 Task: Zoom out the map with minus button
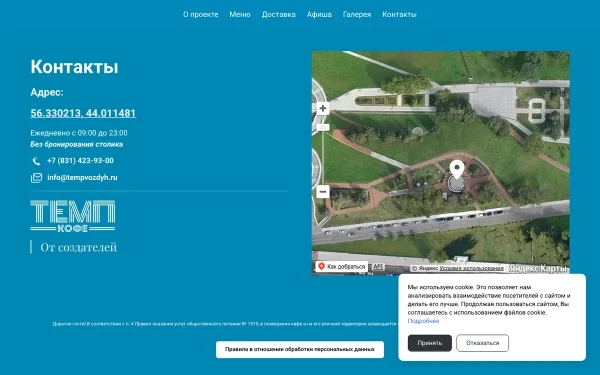[323, 191]
